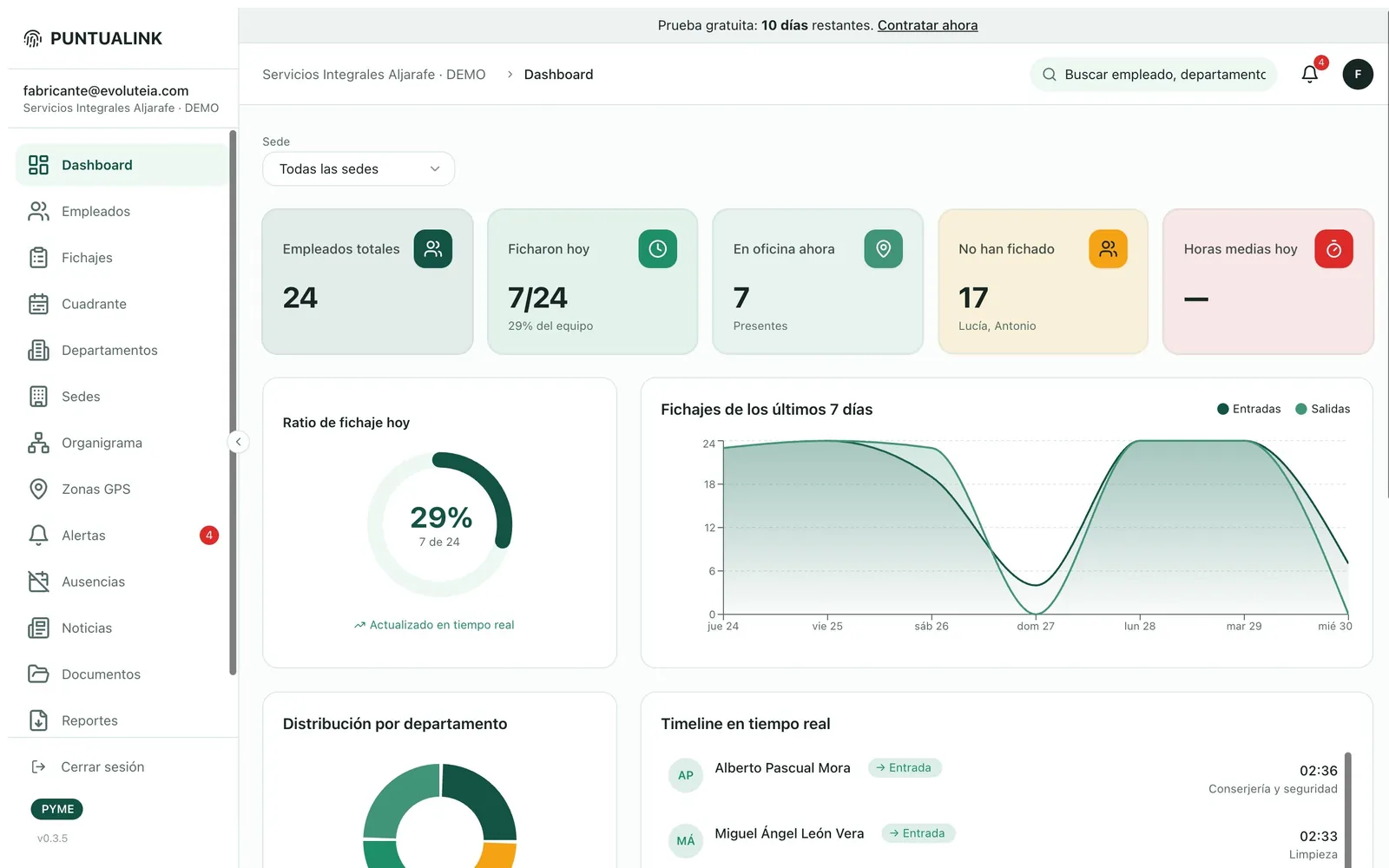The height and width of the screenshot is (868, 1389).
Task: Click the PUNTUALINK fingerprint logo
Action: (33, 38)
